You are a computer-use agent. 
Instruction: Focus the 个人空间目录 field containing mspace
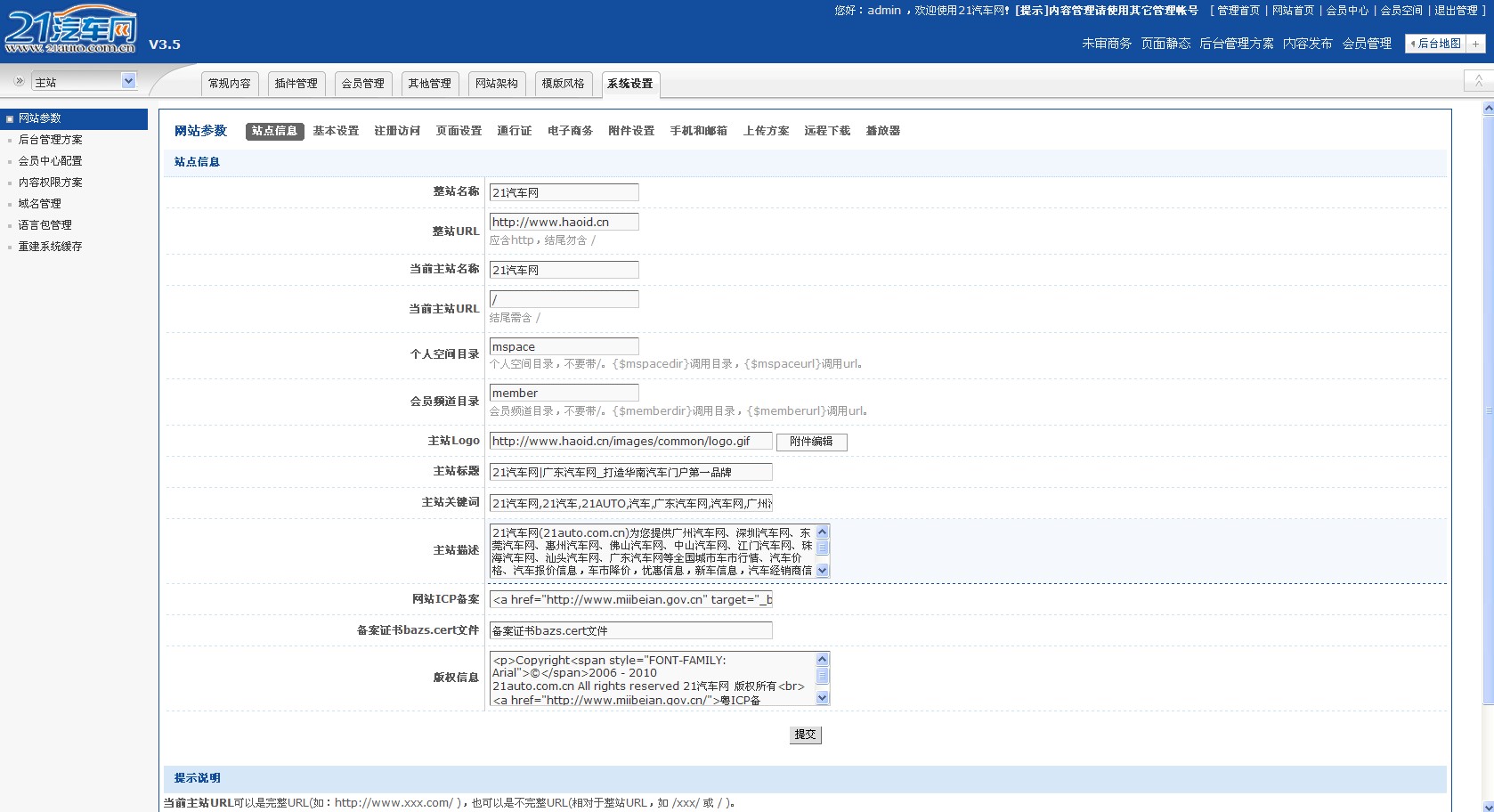(564, 346)
